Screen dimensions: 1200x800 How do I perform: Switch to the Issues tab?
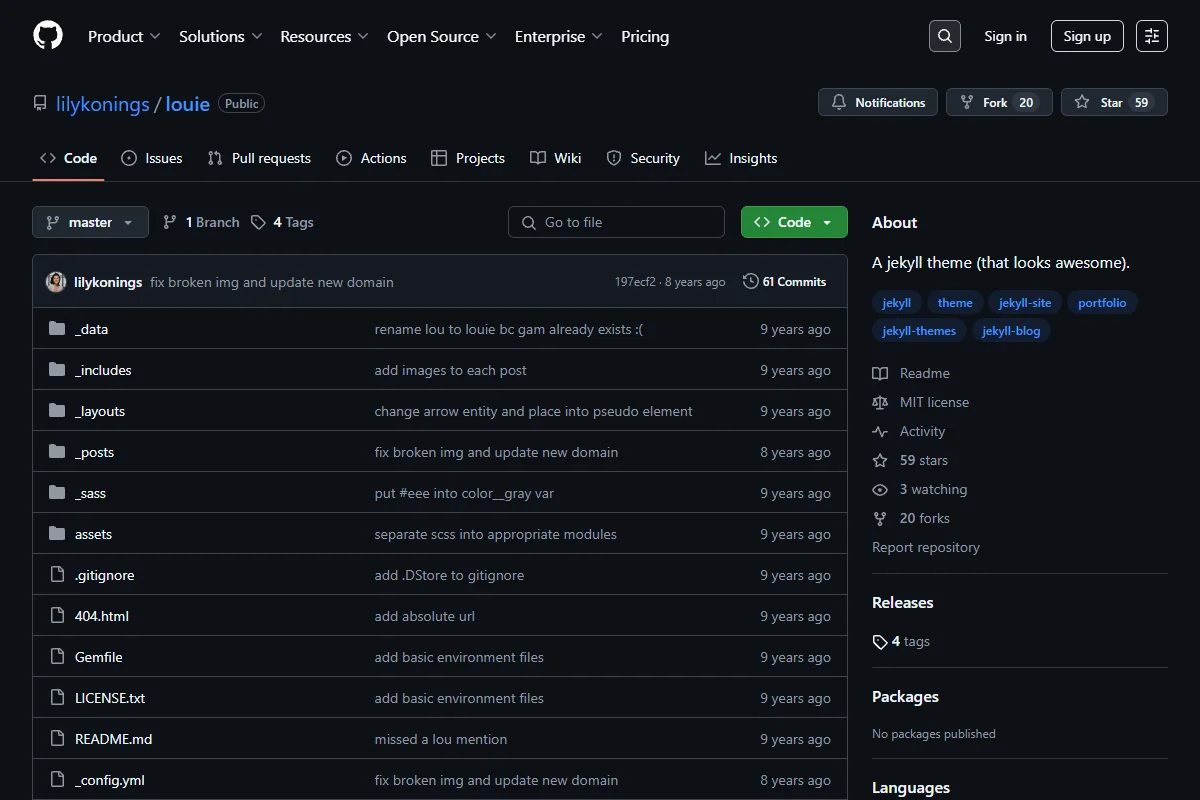click(x=152, y=158)
